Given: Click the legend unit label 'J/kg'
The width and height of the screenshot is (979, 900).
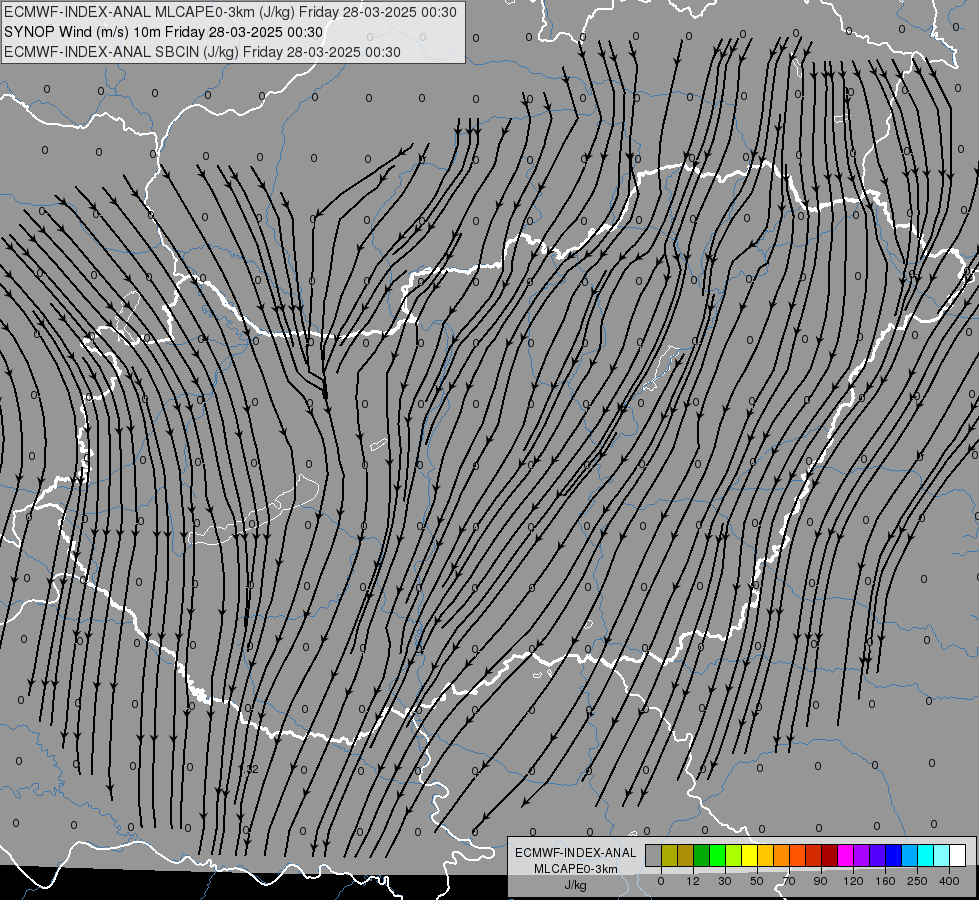Looking at the screenshot, I should click(575, 885).
